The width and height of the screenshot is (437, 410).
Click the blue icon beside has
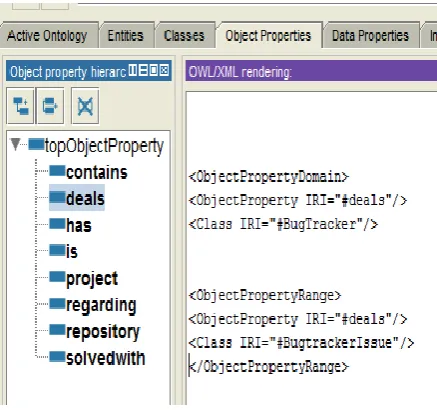coord(57,224)
